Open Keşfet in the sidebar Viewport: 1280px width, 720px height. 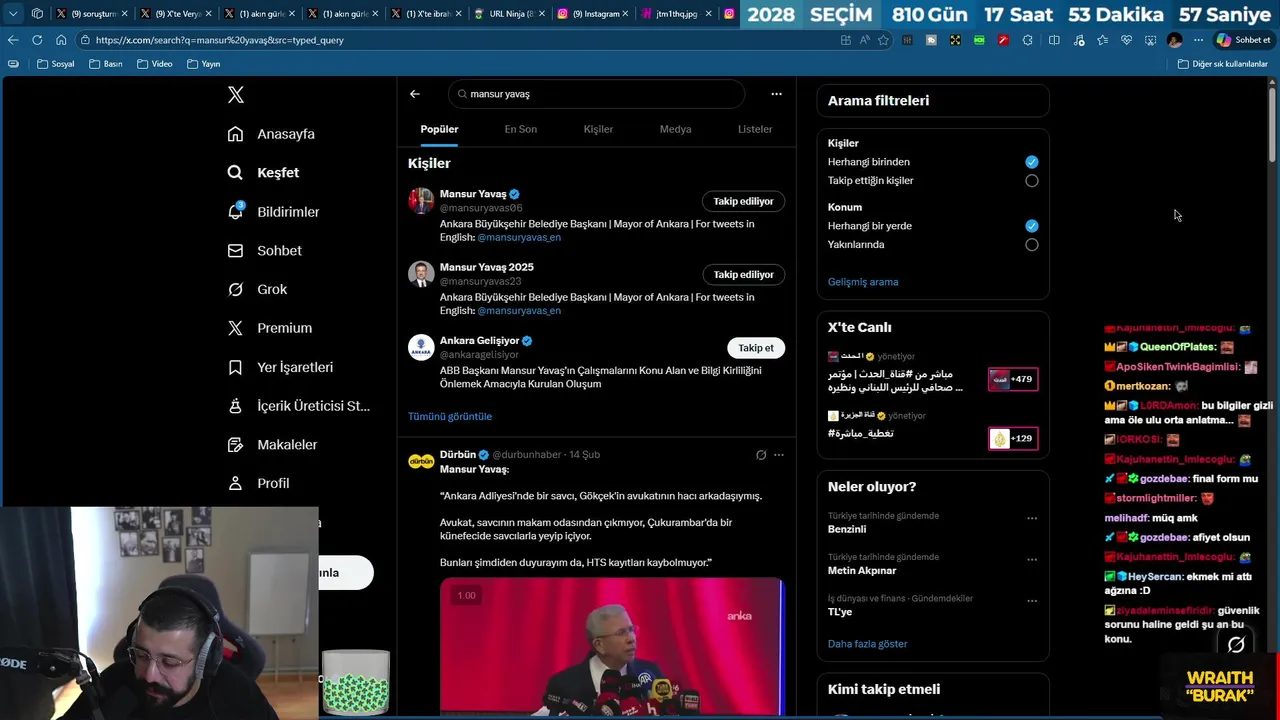[264, 173]
